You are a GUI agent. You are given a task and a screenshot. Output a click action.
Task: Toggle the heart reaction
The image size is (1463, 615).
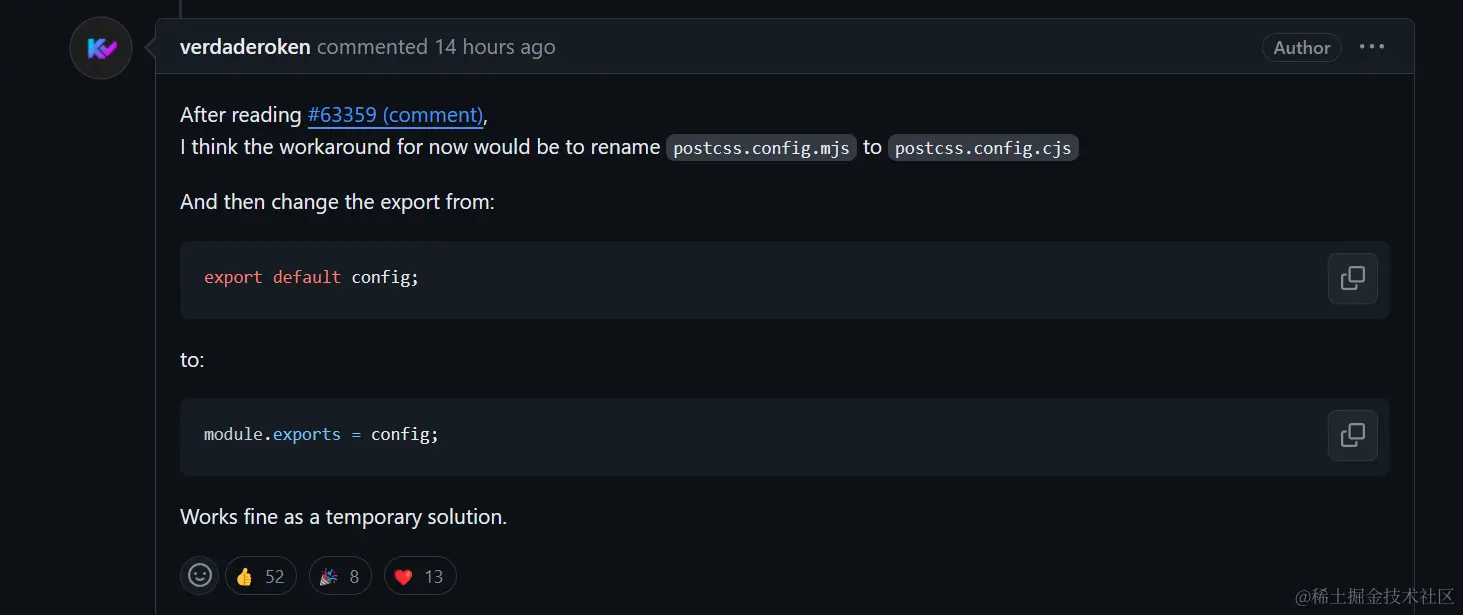click(x=420, y=576)
